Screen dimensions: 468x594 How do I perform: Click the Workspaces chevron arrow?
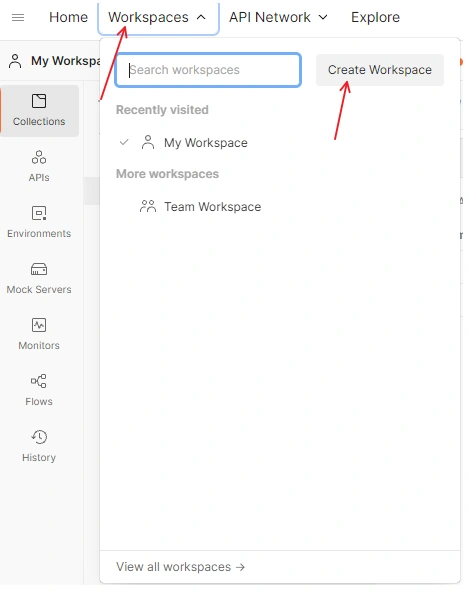coord(201,17)
